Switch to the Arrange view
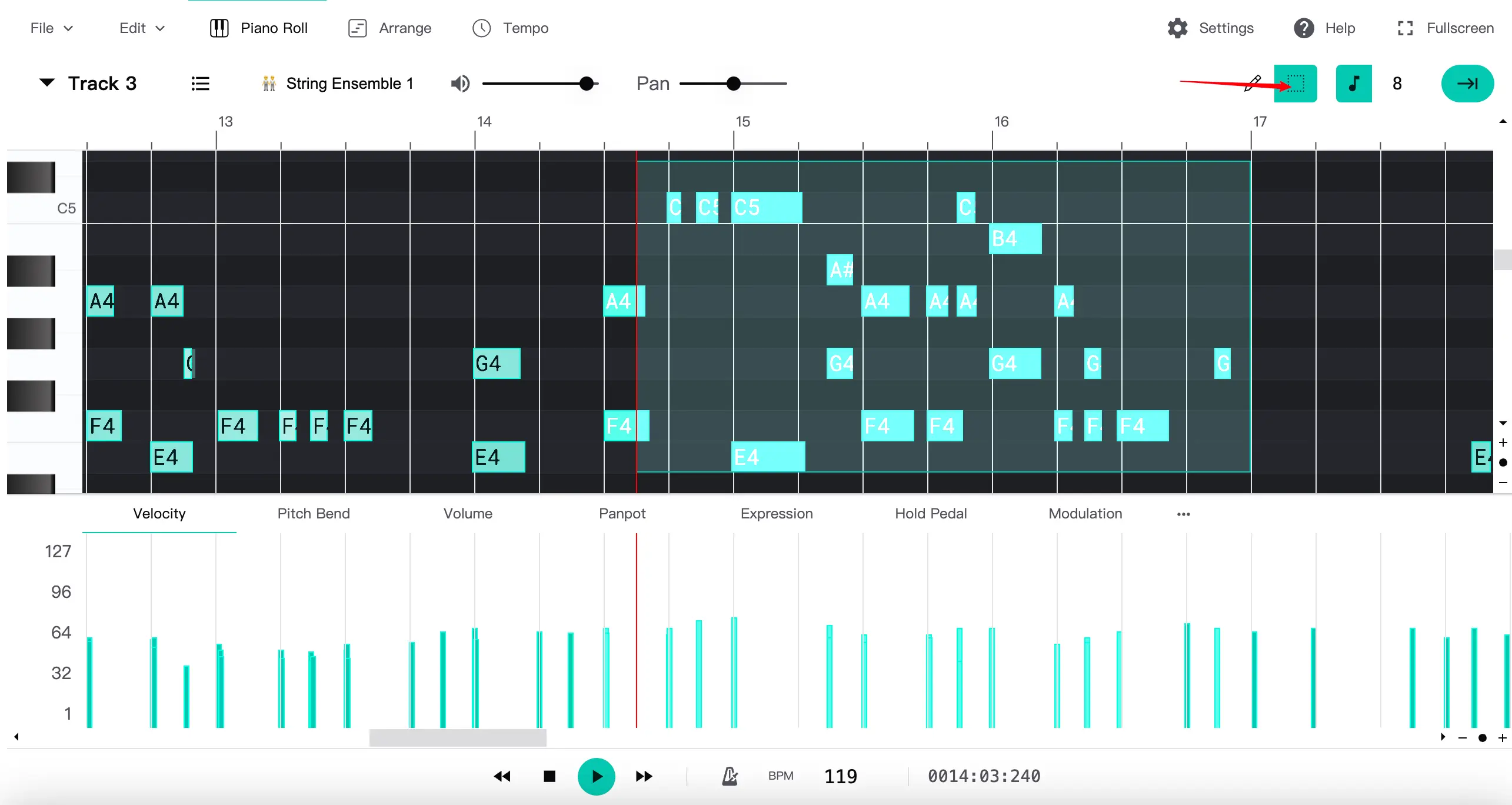 pos(389,28)
